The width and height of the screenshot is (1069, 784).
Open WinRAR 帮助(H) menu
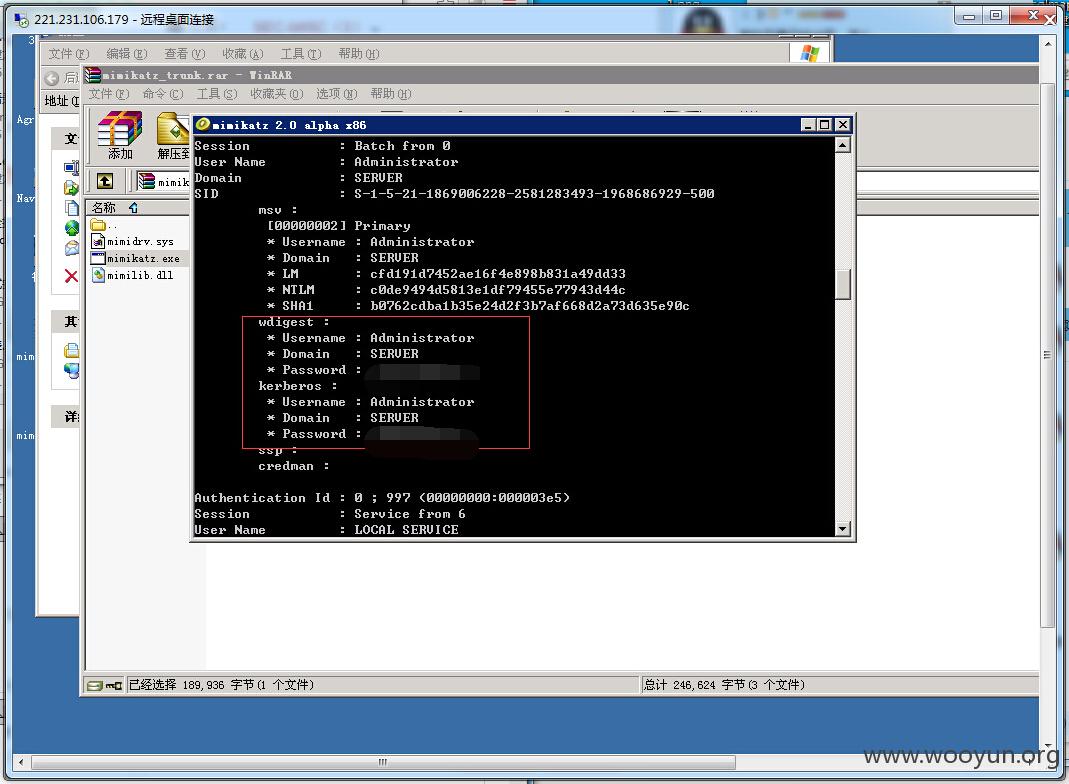click(391, 94)
